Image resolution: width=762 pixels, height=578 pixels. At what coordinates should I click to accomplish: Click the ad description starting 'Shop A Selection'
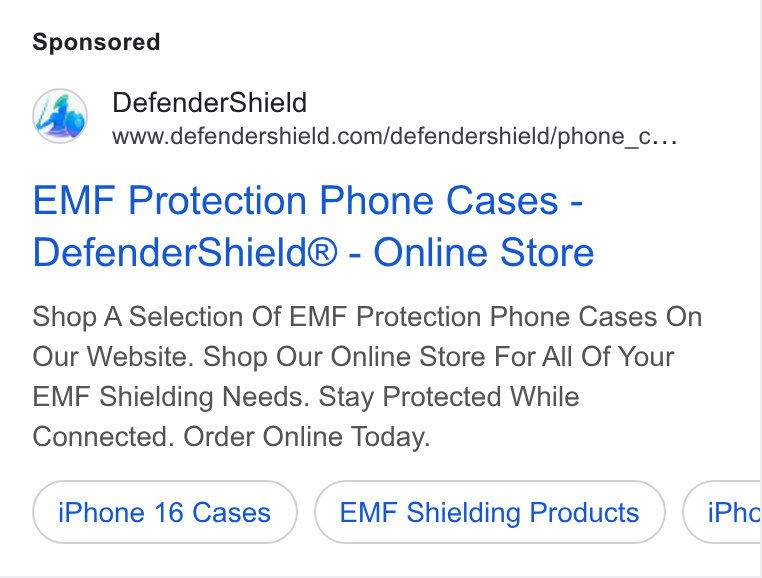(367, 376)
